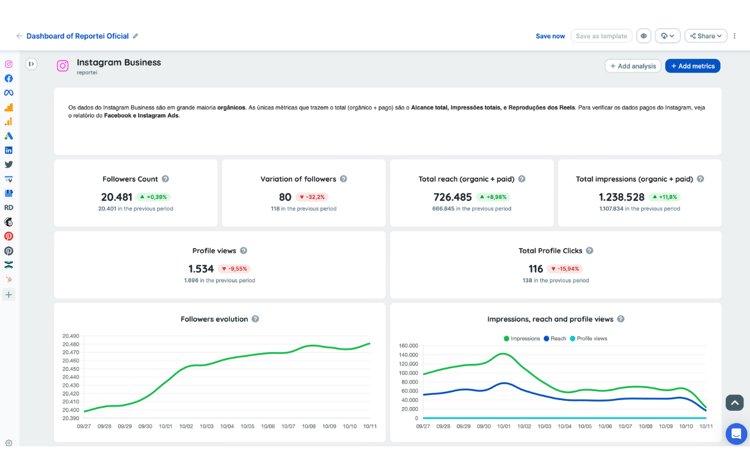Select the HubSpot sidebar icon
The height and width of the screenshot is (468, 750).
[9, 279]
